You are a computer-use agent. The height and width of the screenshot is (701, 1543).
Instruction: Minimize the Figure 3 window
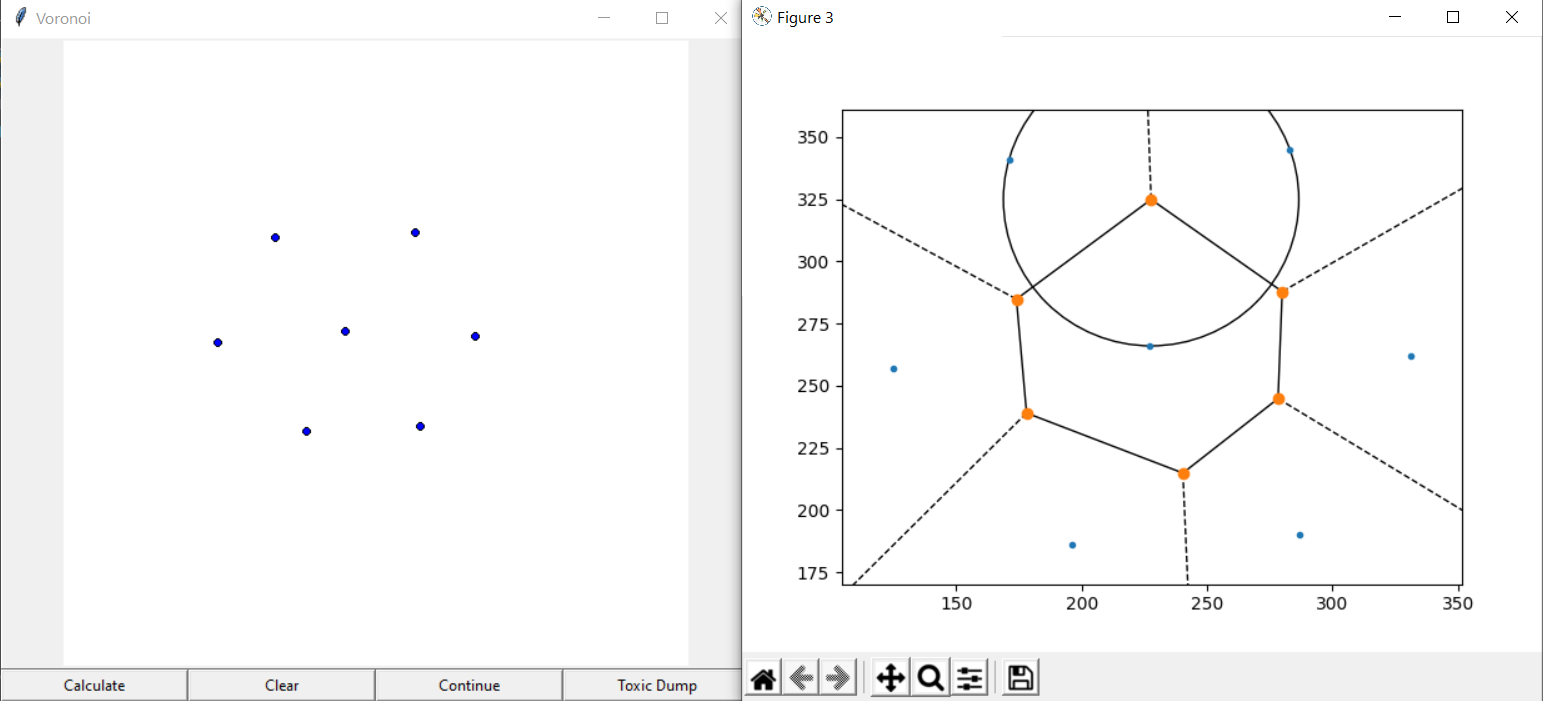tap(1396, 17)
